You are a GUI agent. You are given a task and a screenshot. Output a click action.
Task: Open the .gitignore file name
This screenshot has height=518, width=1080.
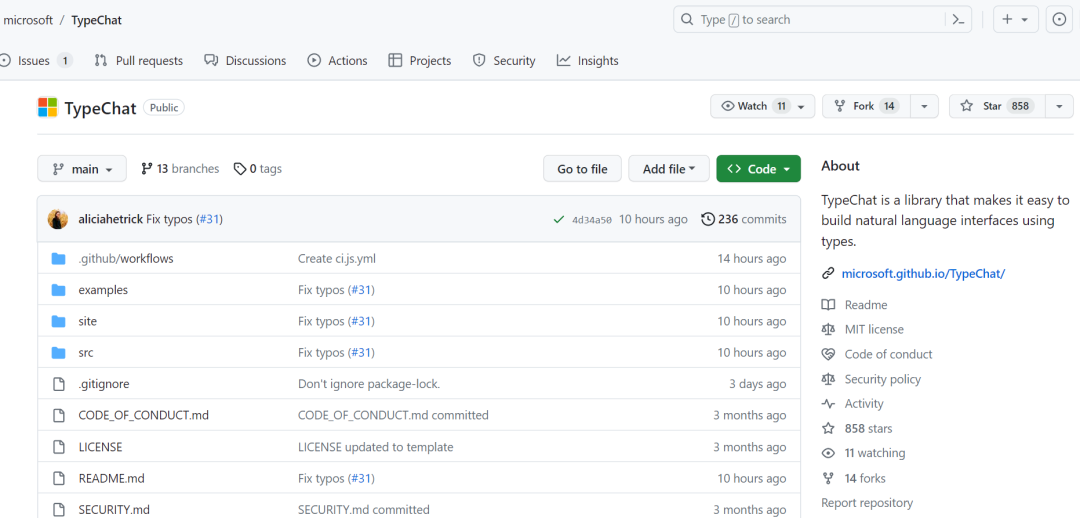[x=103, y=384]
